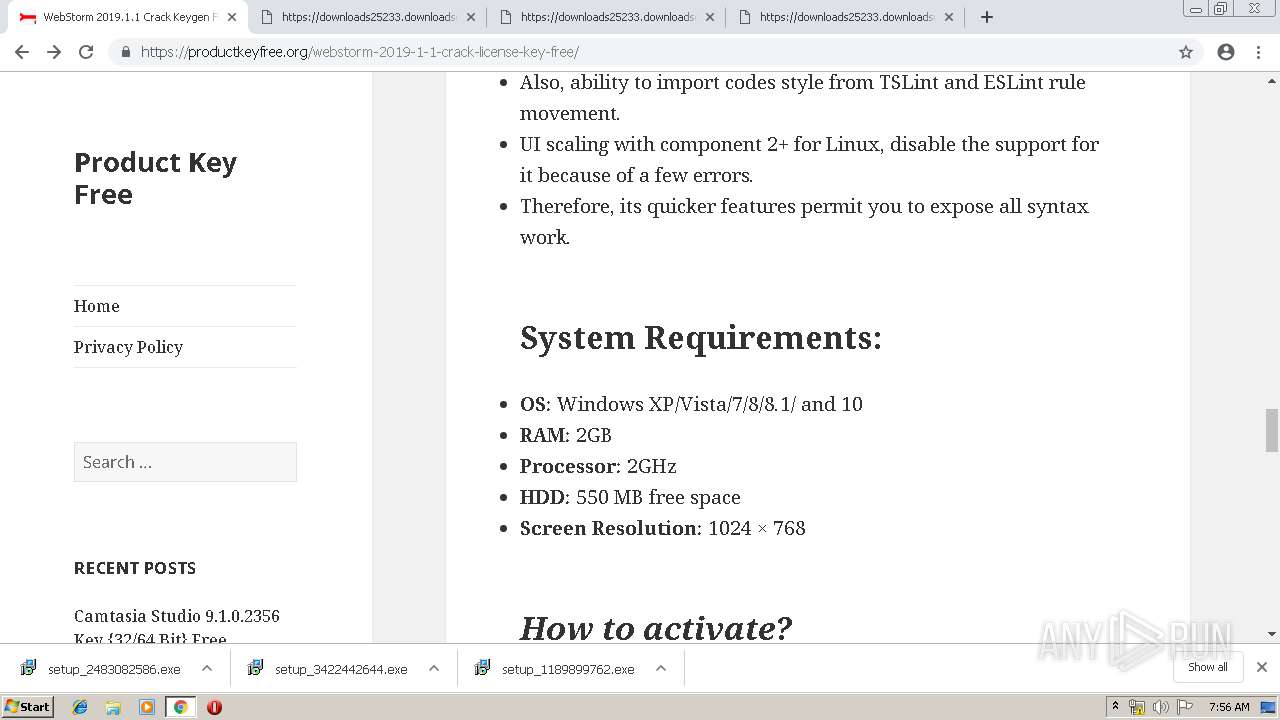
Task: Click the scrollbar down arrow
Action: 1272,634
